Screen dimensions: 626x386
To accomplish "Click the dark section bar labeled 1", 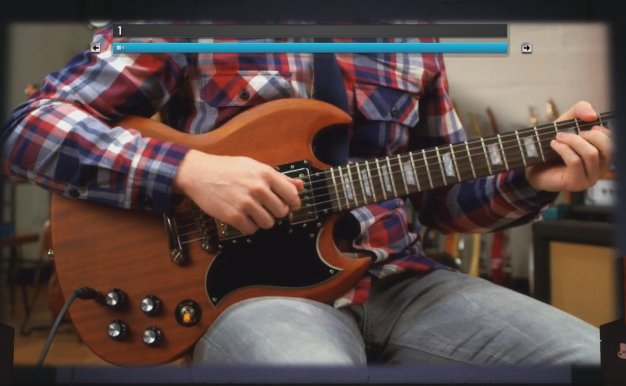I will (x=310, y=31).
